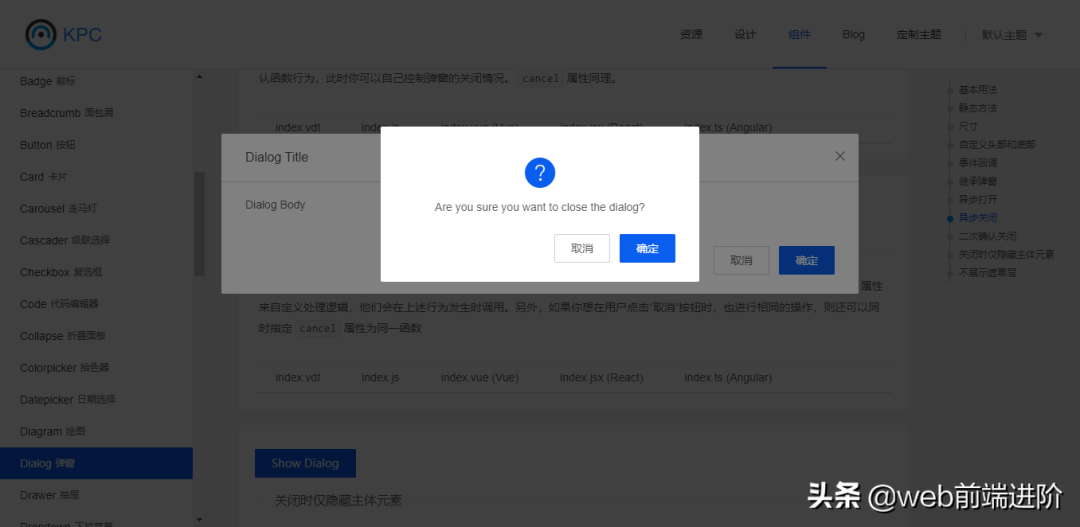Viewport: 1080px width, 527px height.
Task: Select Datepicker 日期选择 in sidebar
Action: [x=96, y=400]
